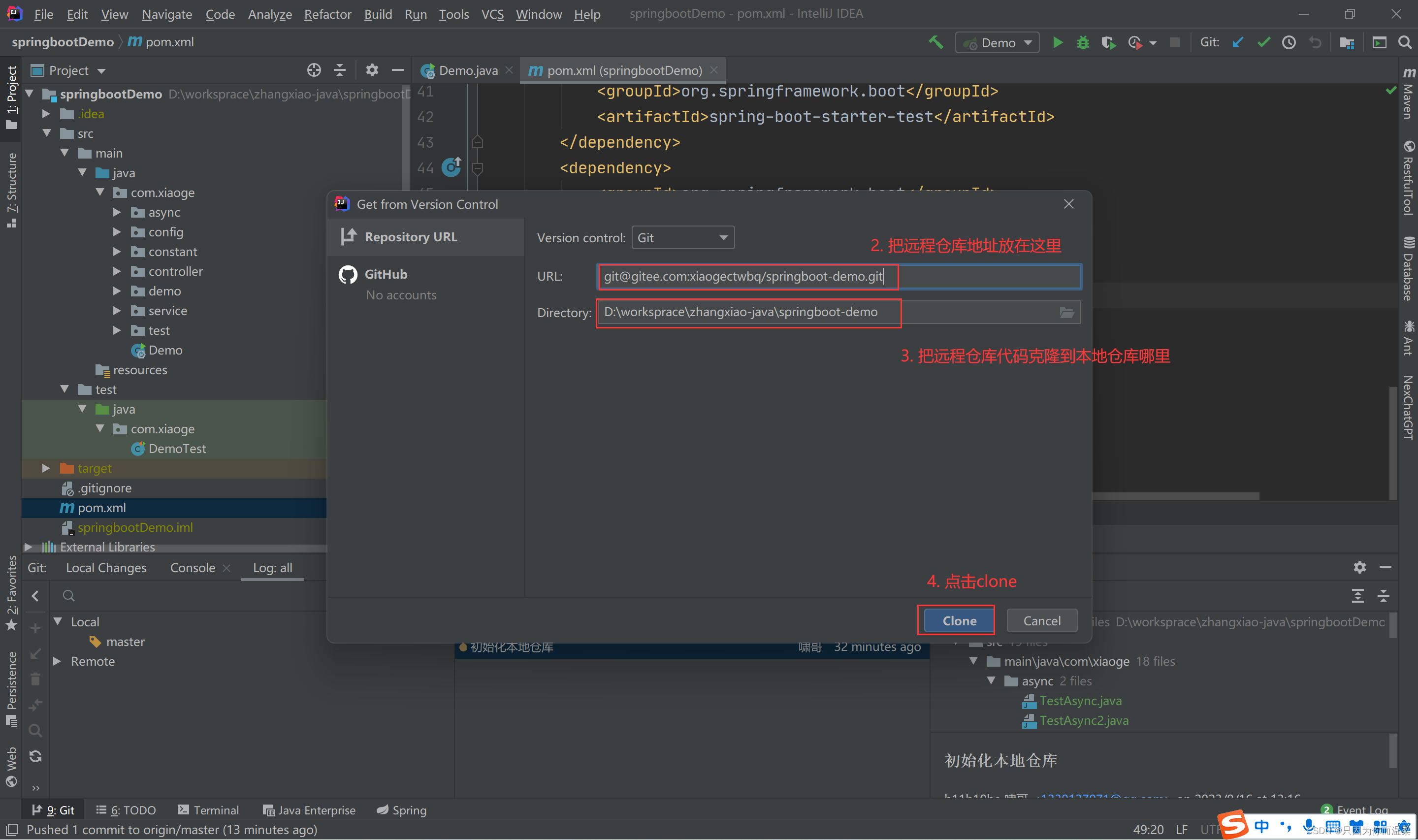Open Git show history clock icon

(1289, 42)
